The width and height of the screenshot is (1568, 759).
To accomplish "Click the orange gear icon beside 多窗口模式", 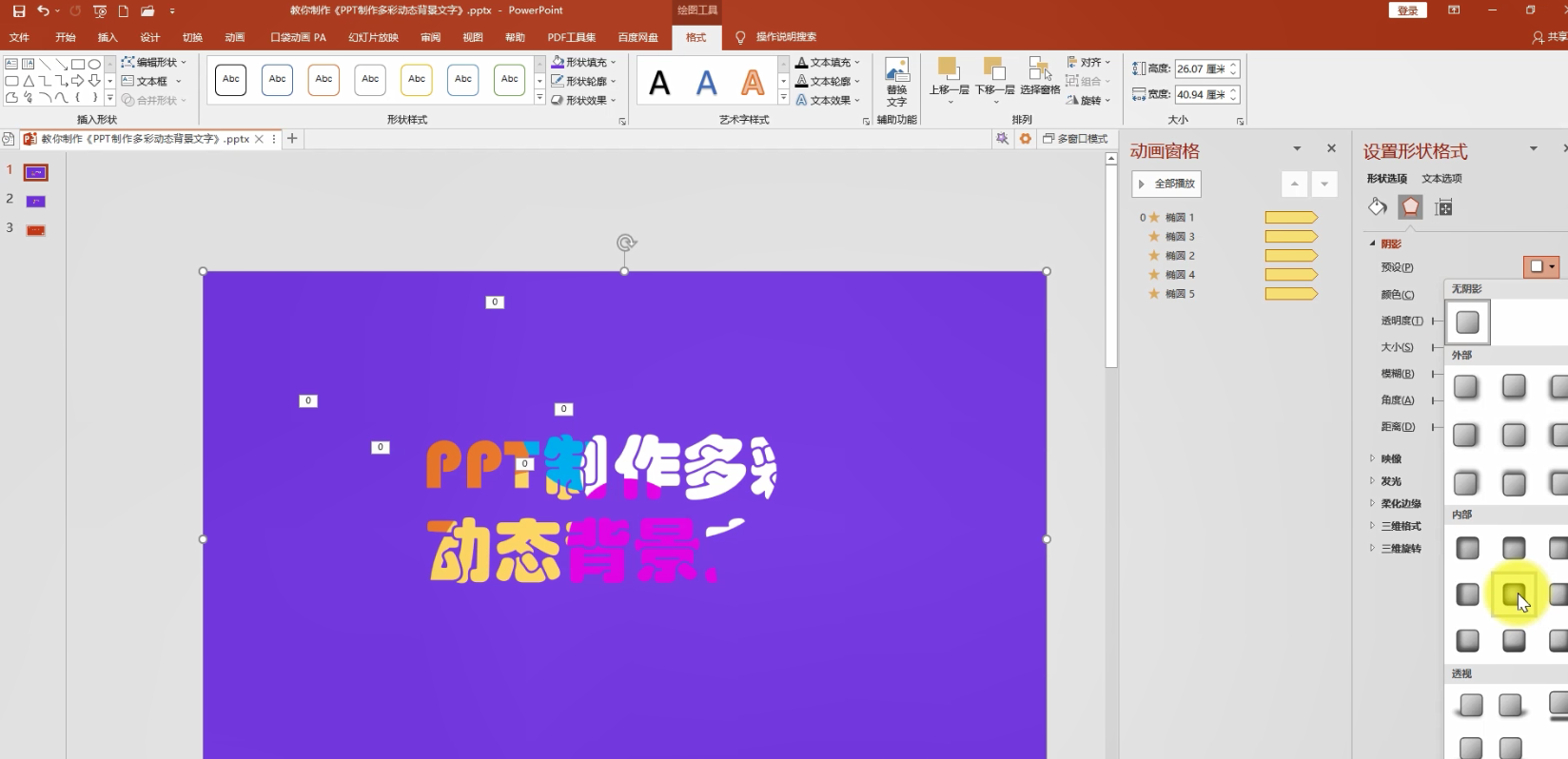I will point(1025,139).
